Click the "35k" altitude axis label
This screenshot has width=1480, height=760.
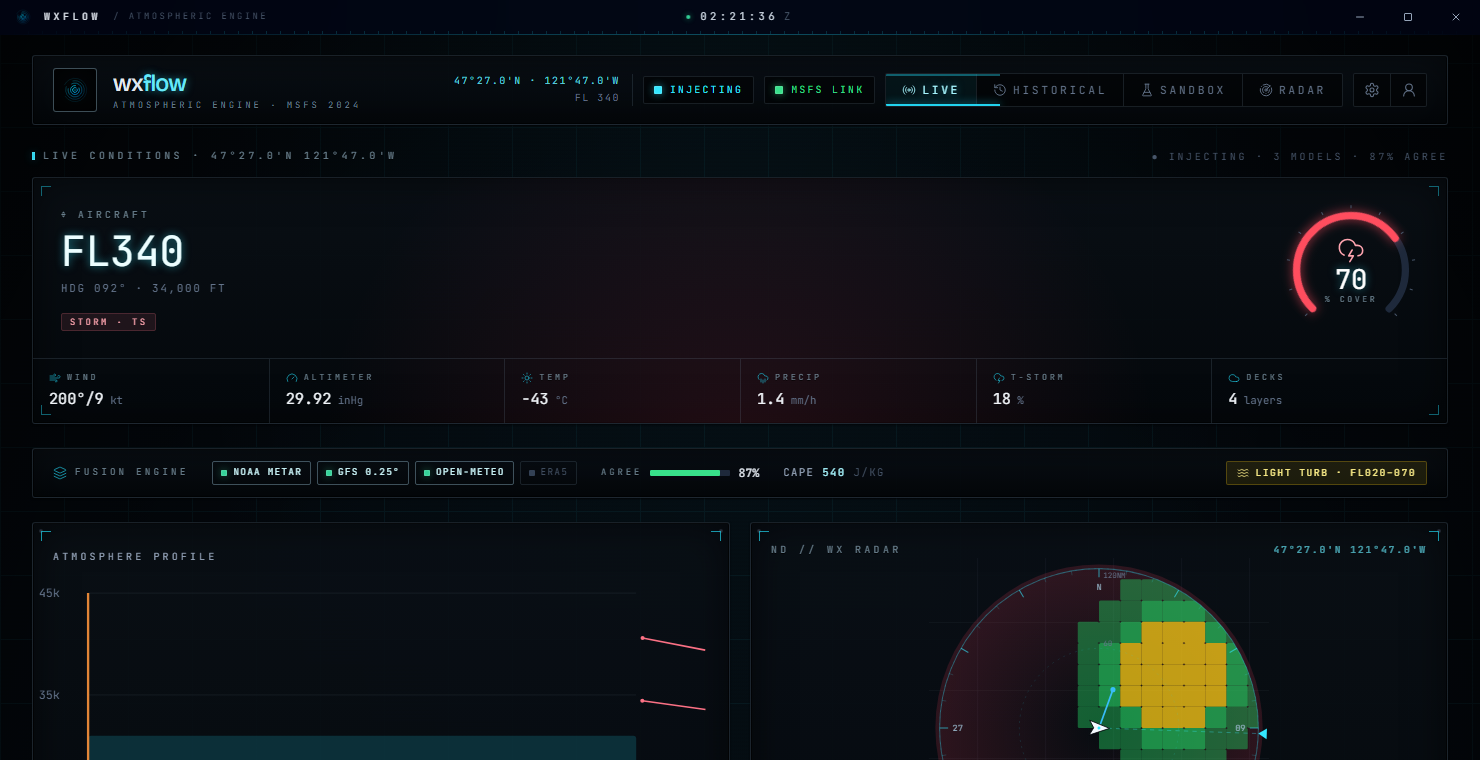(x=50, y=696)
